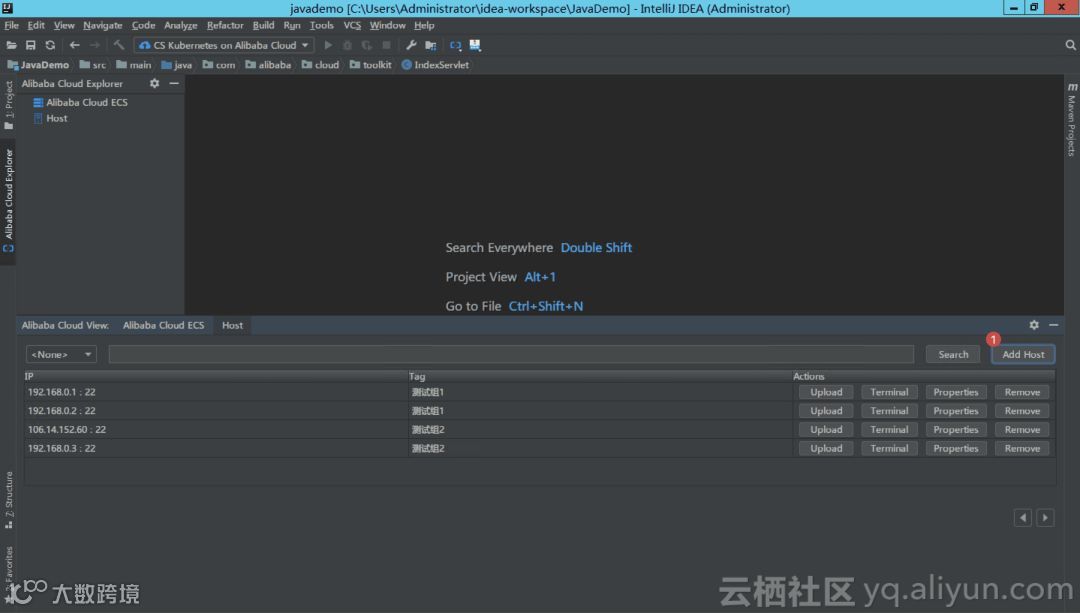
Task: Click the cloud breadcrumb folder
Action: (320, 65)
